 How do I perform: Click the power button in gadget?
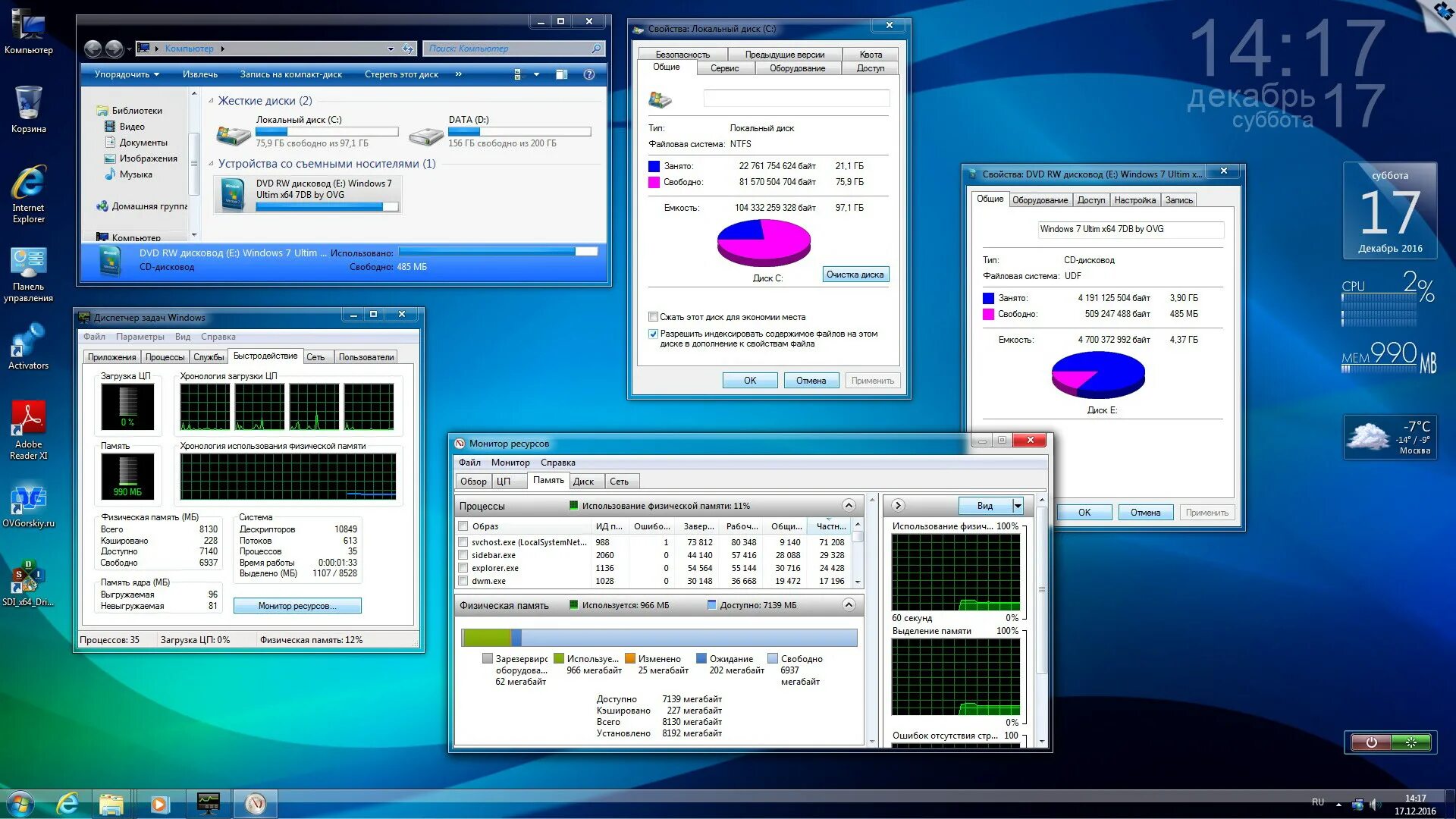coord(1370,742)
